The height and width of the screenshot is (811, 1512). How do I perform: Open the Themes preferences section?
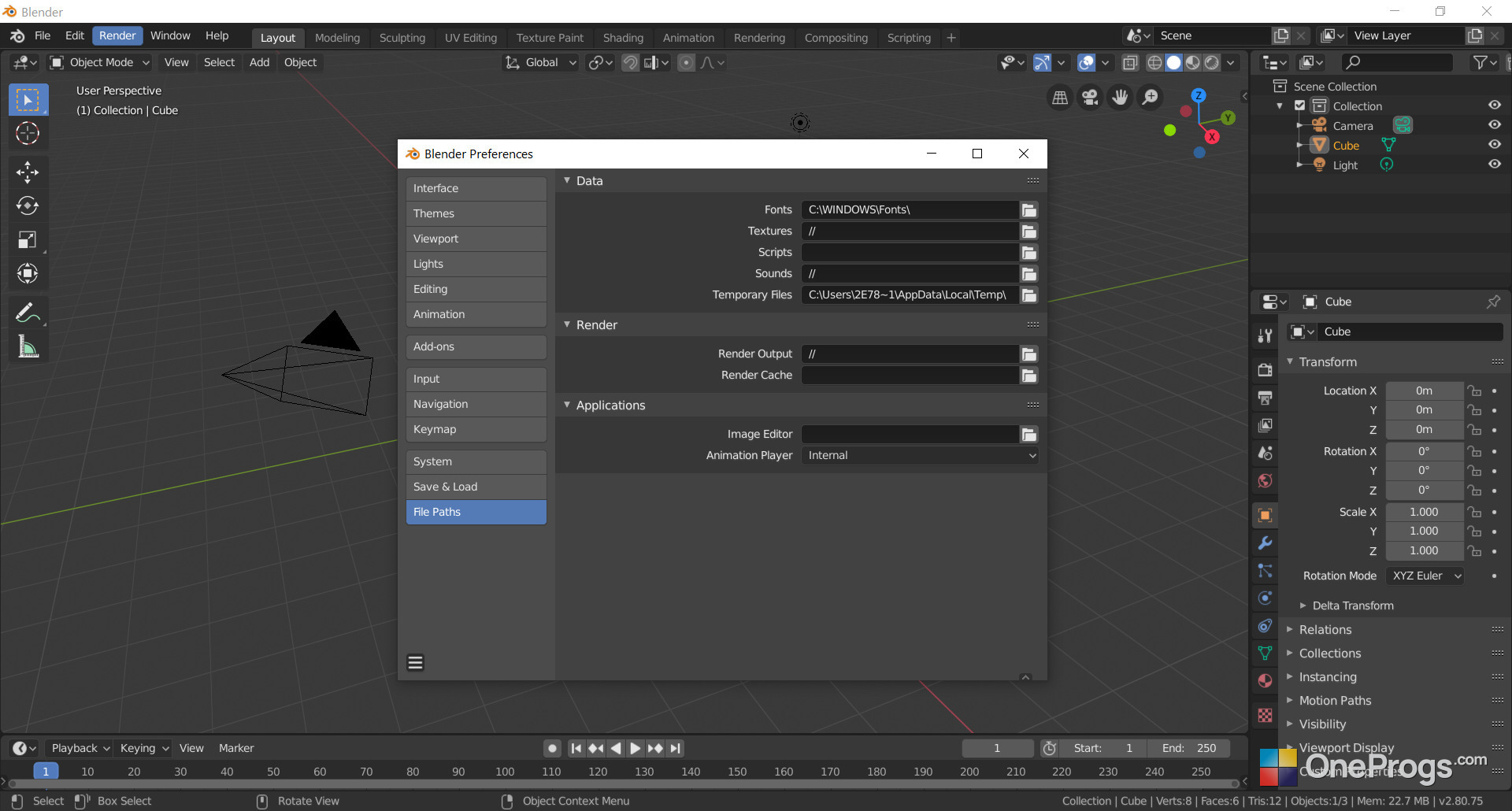476,213
